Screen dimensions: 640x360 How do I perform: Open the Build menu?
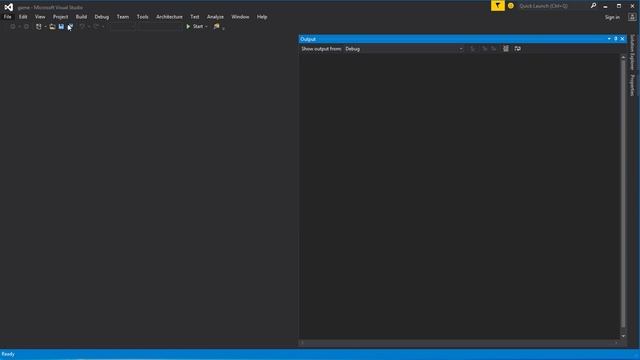(x=81, y=17)
